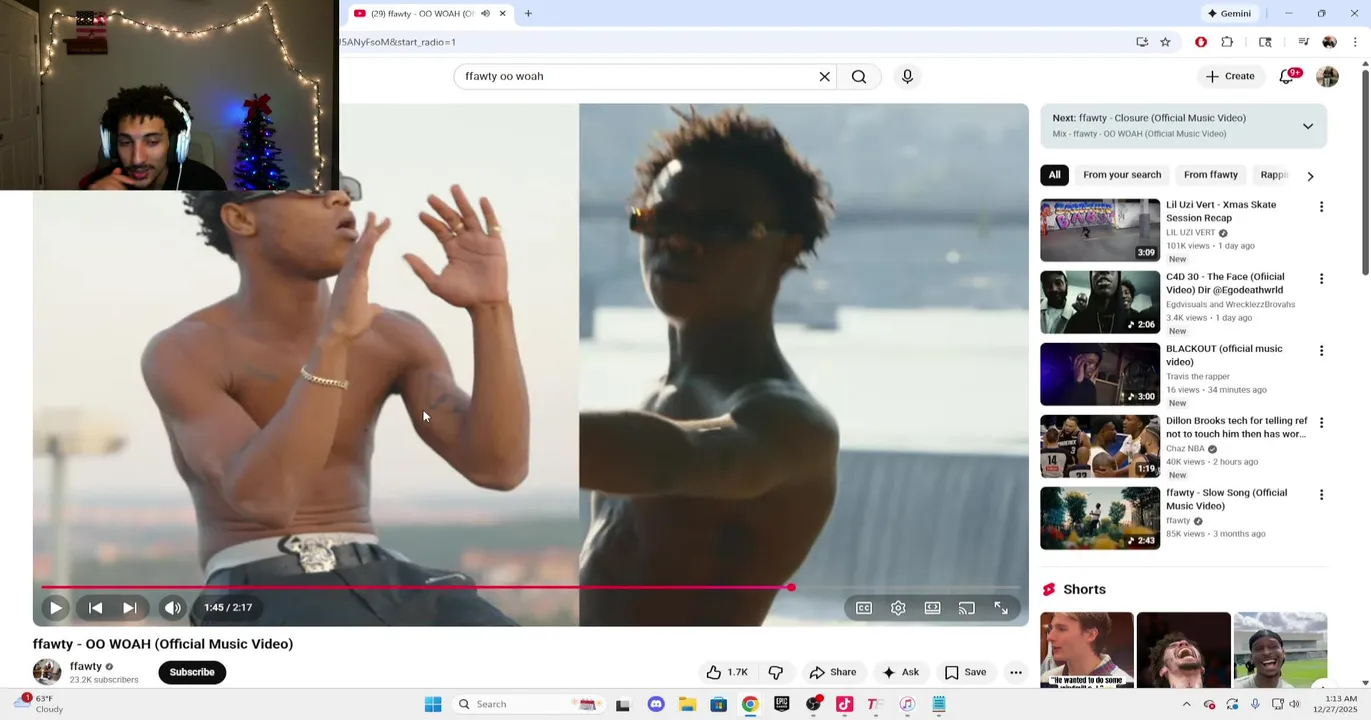Like the OO WOAH video
1371x720 pixels.
[x=727, y=672]
